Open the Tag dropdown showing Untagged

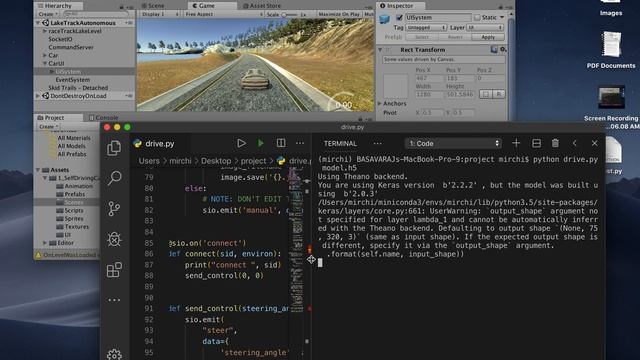coord(426,27)
